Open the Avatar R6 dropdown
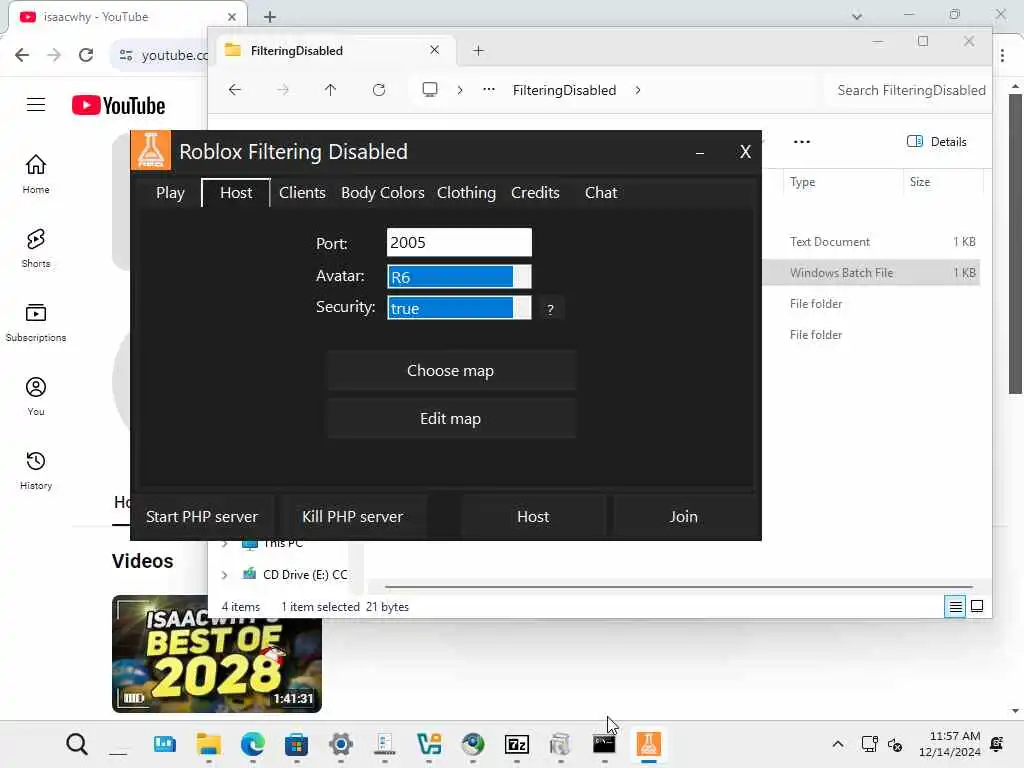 point(459,276)
